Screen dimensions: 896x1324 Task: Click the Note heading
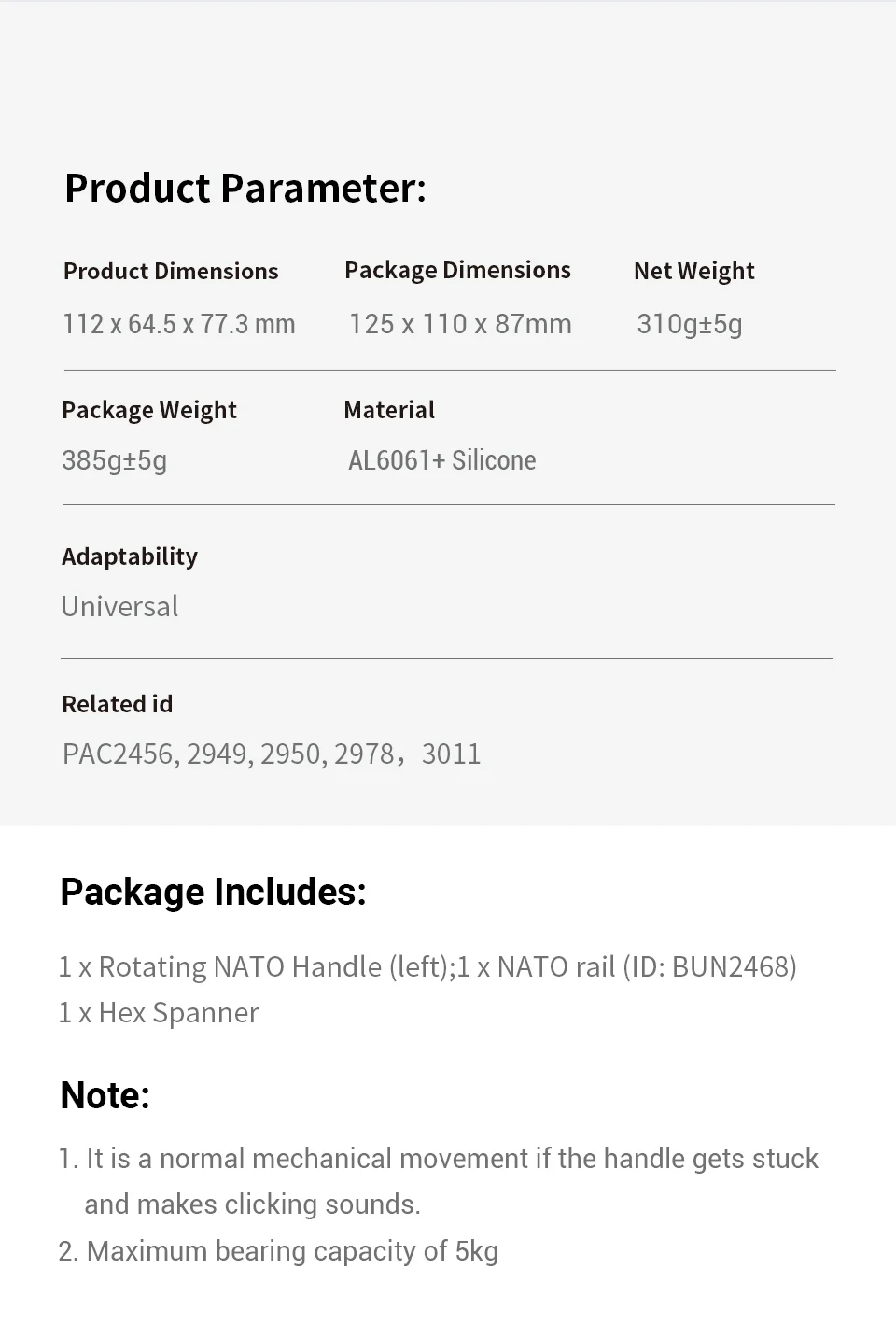pyautogui.click(x=105, y=1095)
